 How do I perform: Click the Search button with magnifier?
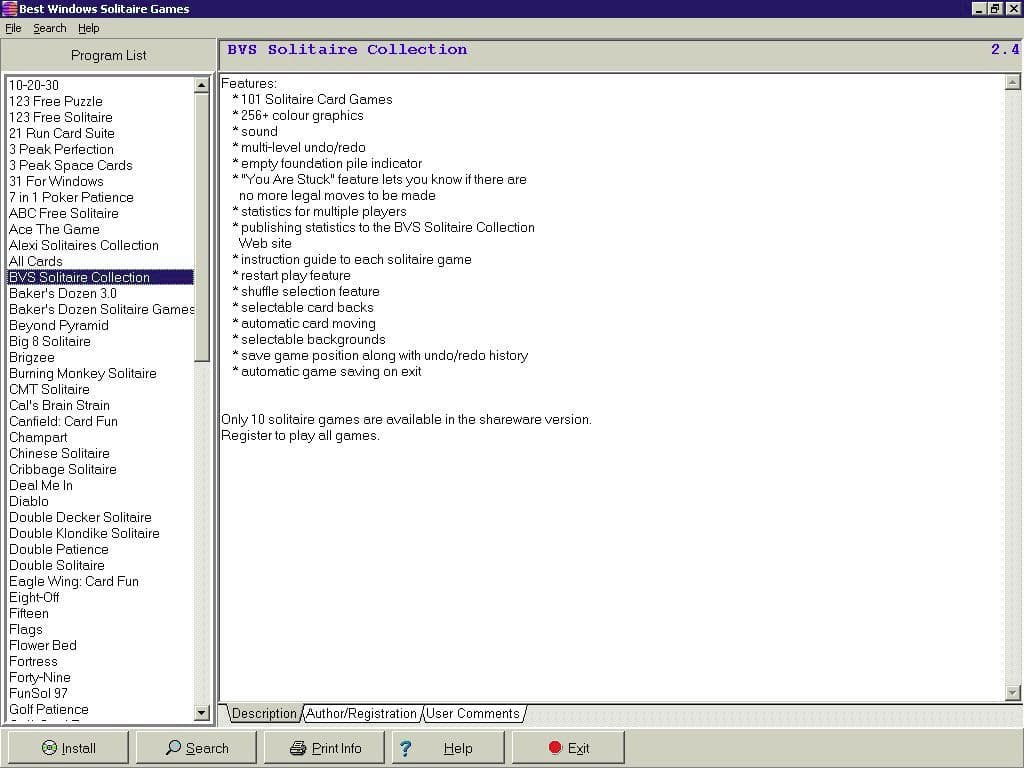[x=196, y=748]
